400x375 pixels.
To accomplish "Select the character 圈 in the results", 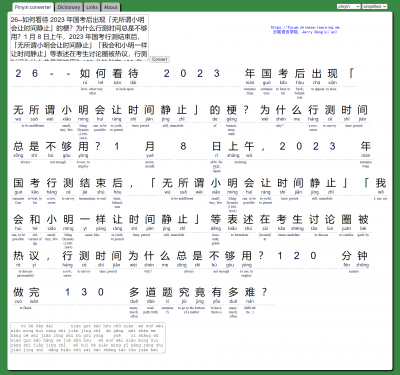I will [346, 219].
